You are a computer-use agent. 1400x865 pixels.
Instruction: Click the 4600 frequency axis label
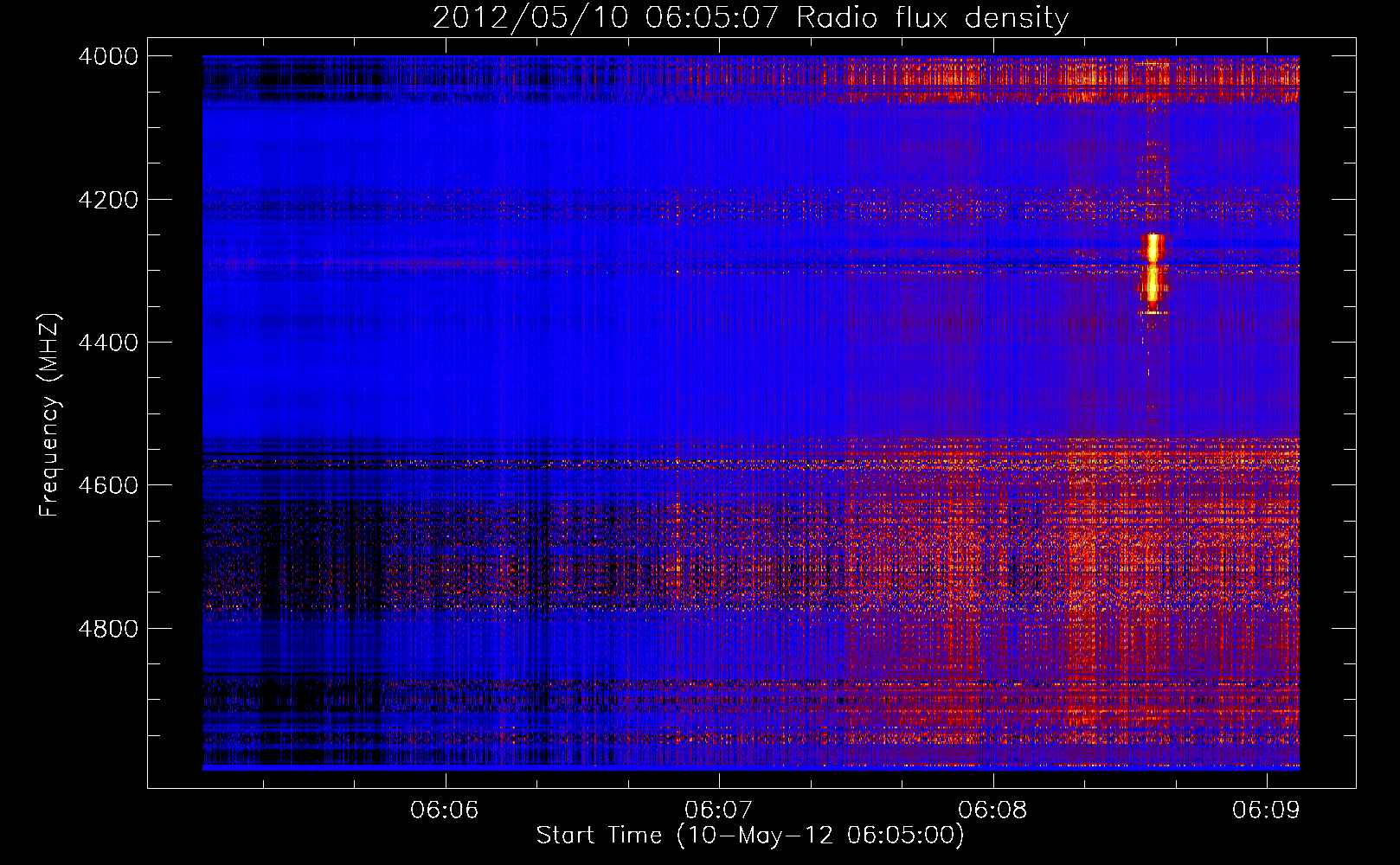tap(108, 485)
